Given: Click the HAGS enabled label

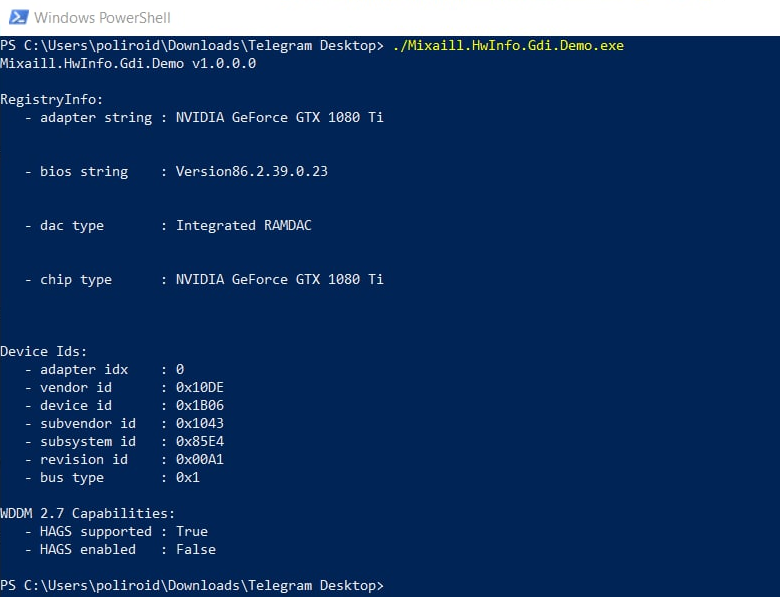Looking at the screenshot, I should coord(88,549).
